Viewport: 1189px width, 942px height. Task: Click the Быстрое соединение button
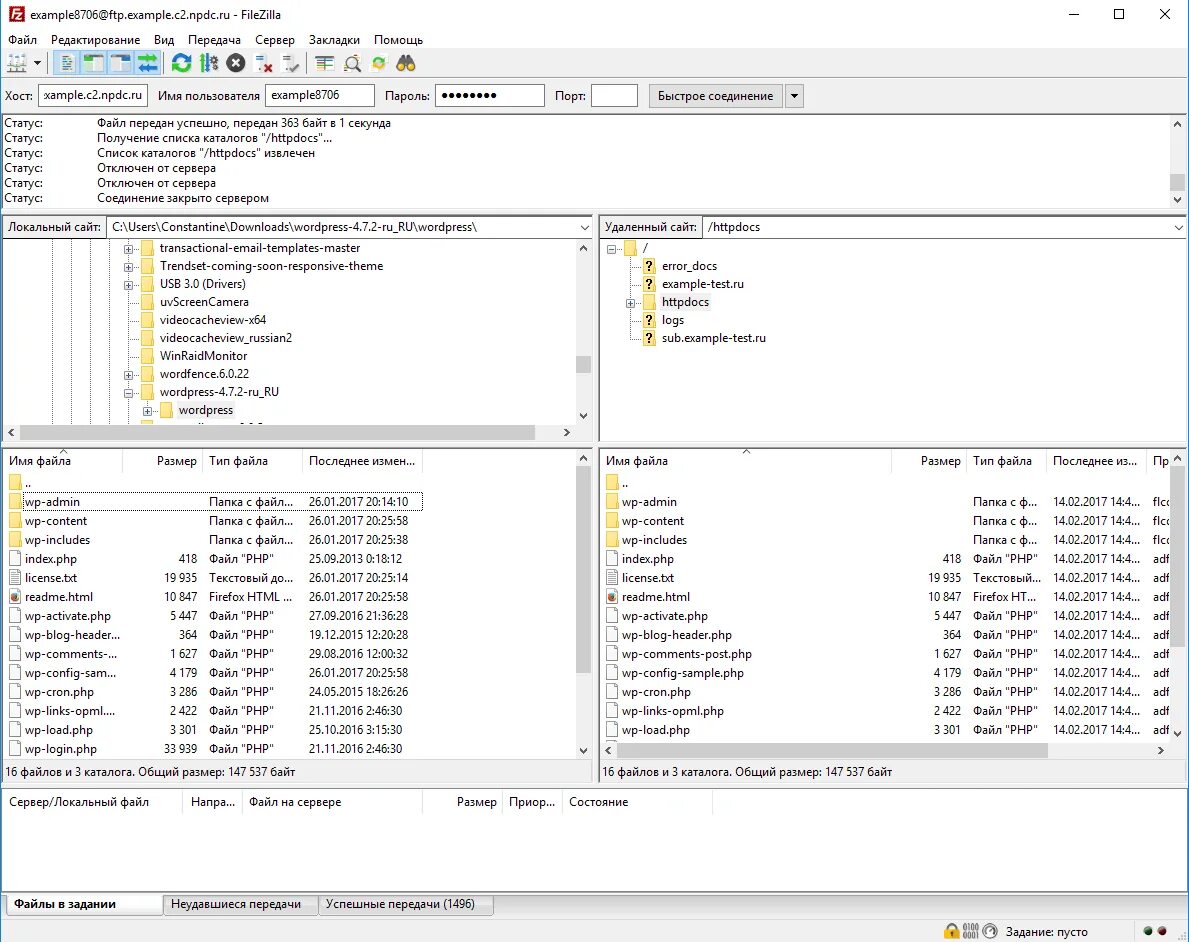(x=715, y=96)
